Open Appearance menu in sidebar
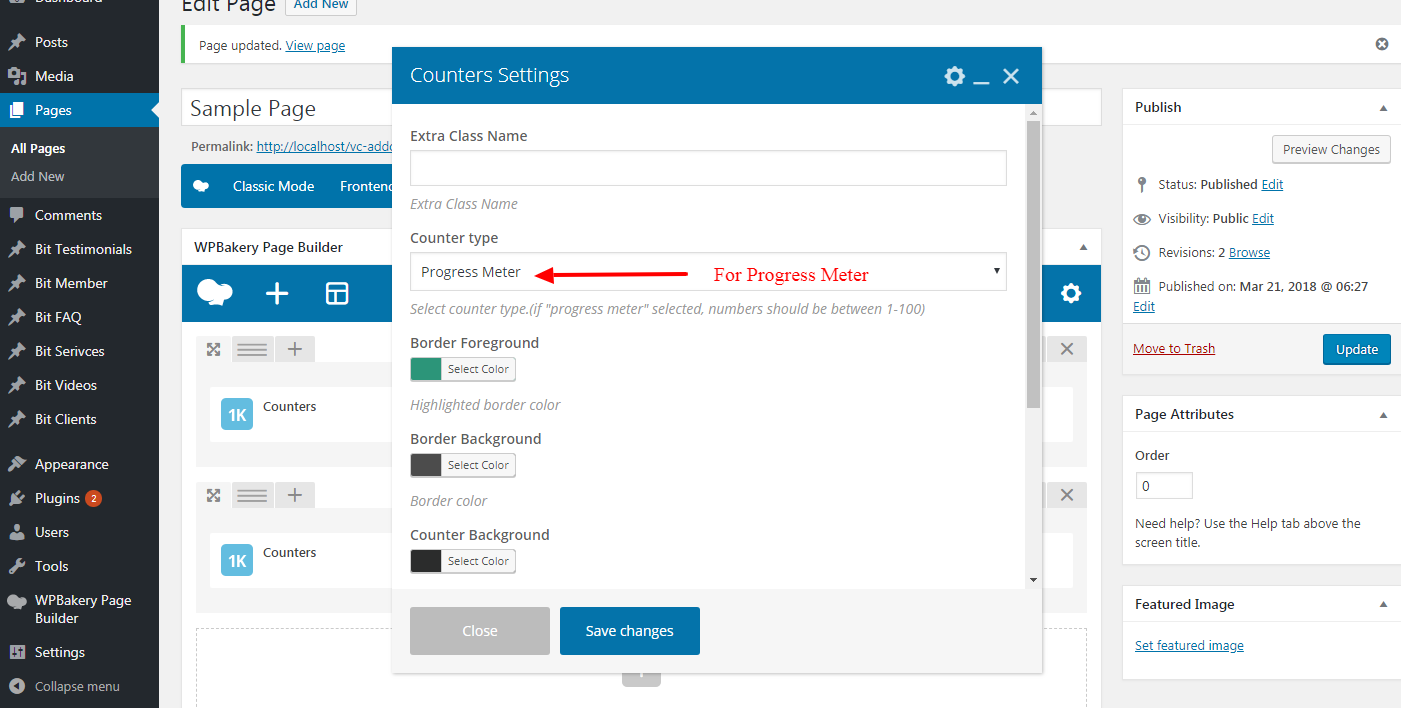This screenshot has height=708, width=1401. [71, 464]
